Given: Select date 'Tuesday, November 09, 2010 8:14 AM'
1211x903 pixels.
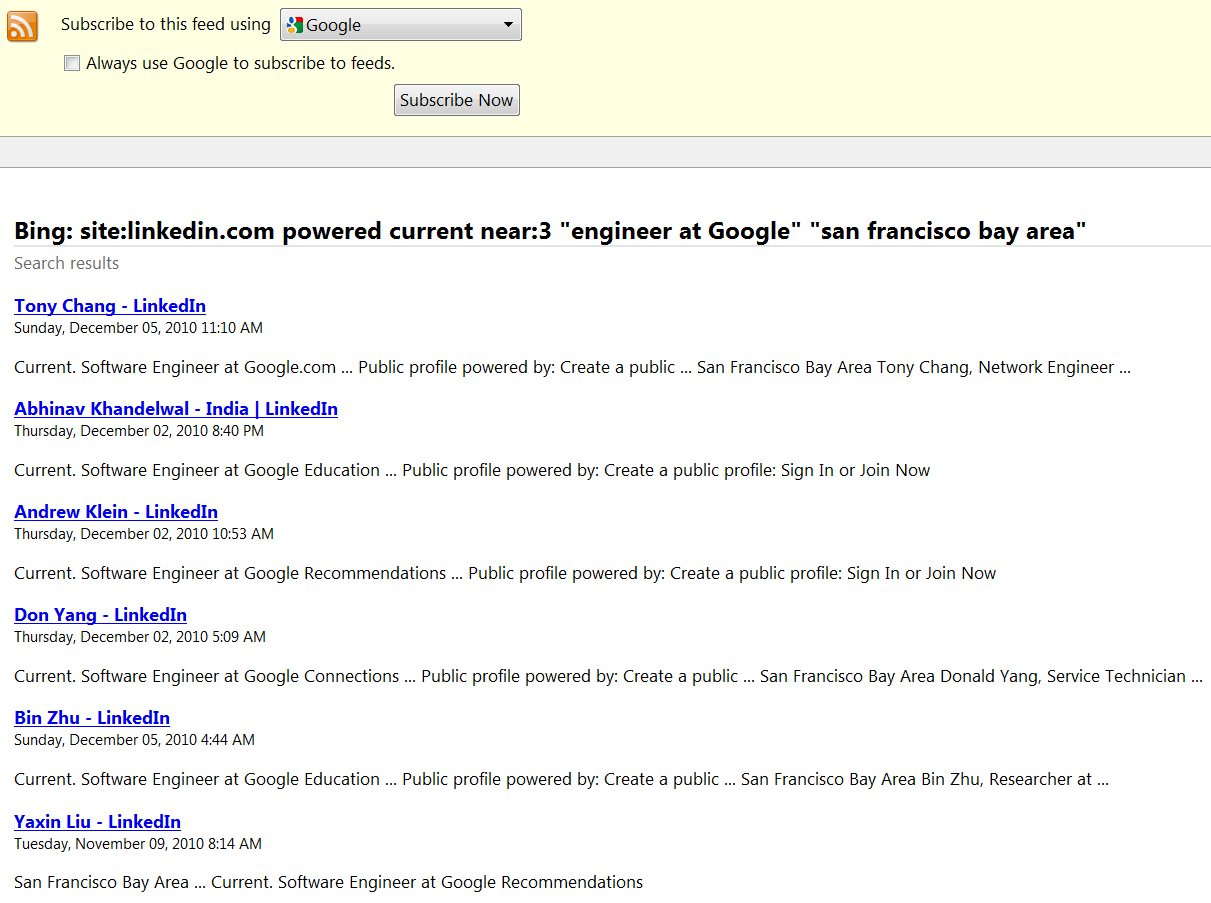Looking at the screenshot, I should pos(138,844).
